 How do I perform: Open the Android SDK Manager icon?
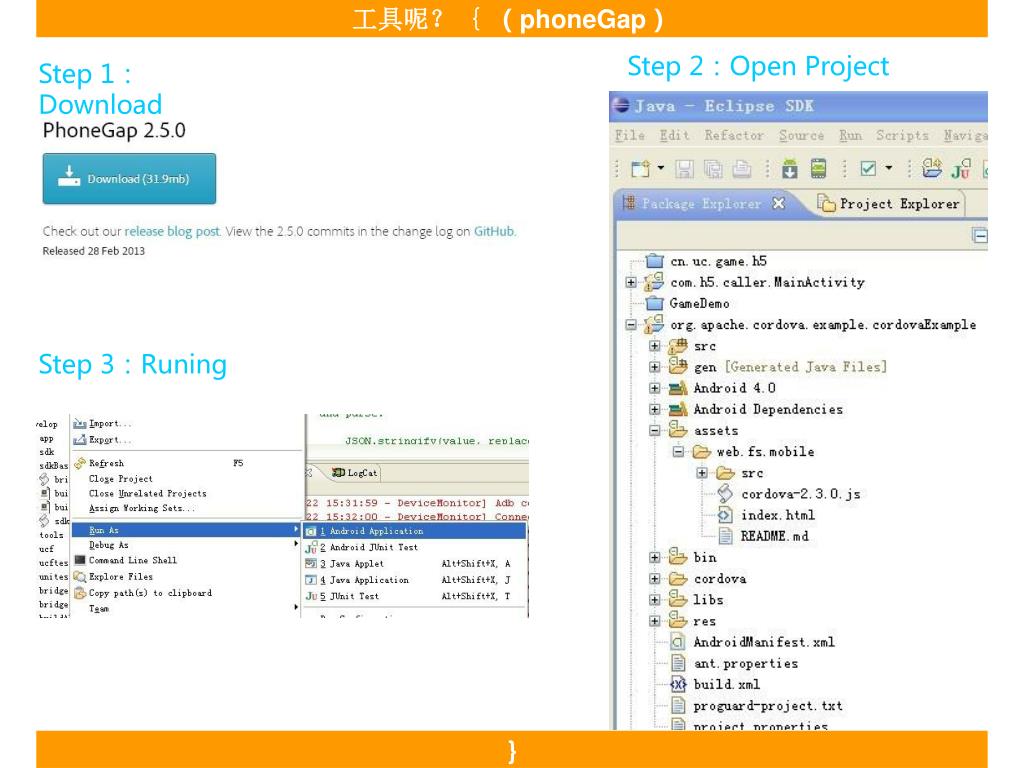tap(790, 168)
